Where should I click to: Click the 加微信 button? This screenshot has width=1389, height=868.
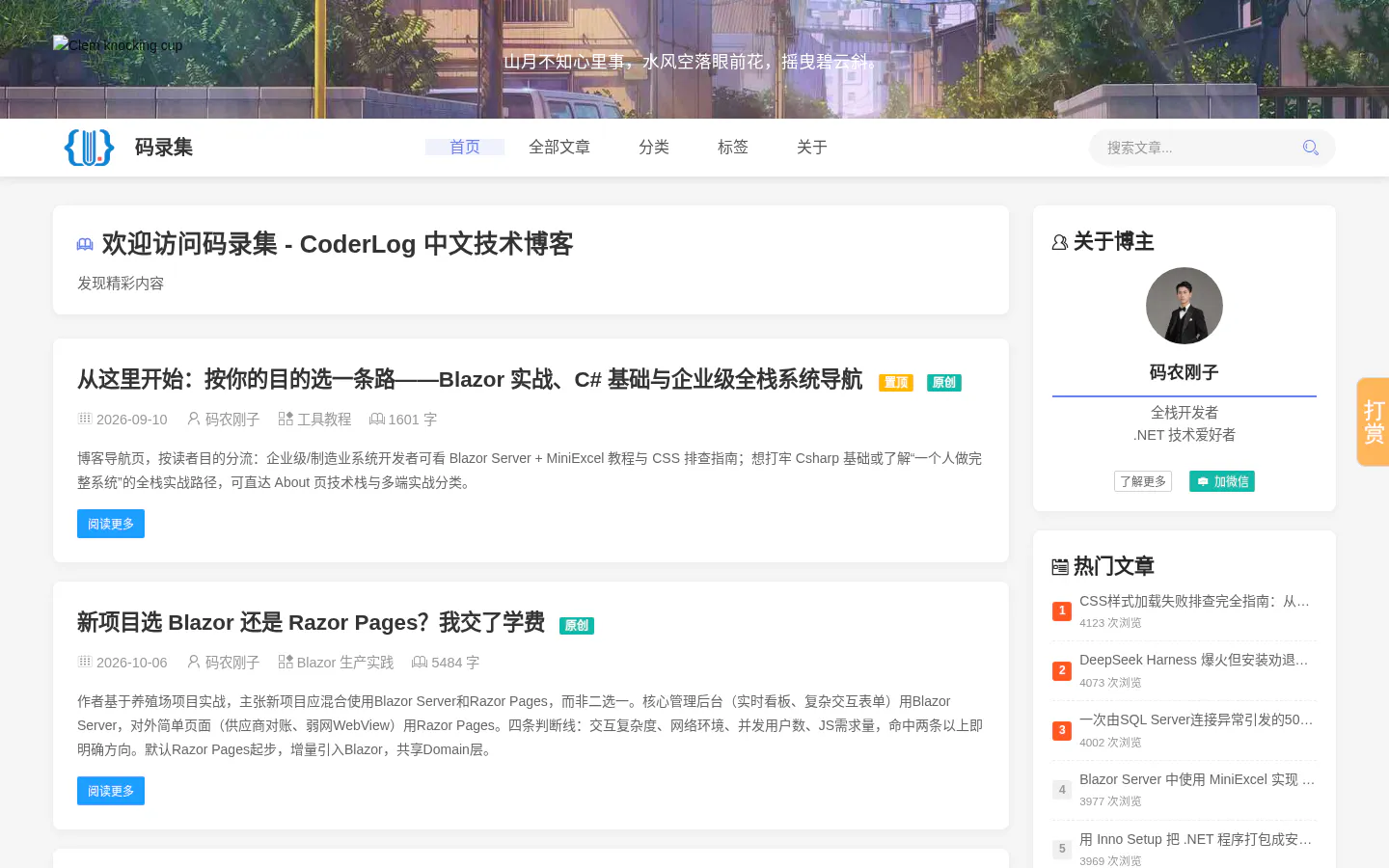(x=1222, y=481)
